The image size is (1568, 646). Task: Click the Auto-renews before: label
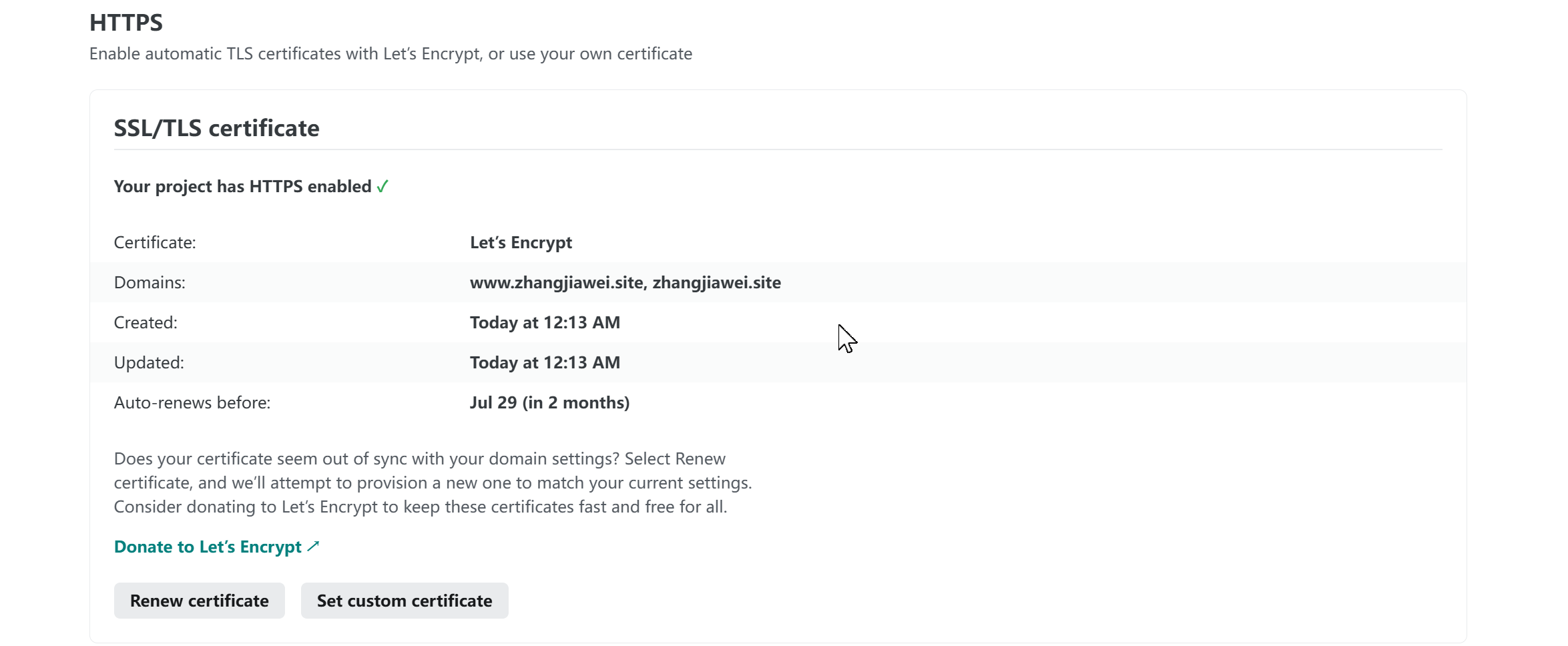(192, 403)
